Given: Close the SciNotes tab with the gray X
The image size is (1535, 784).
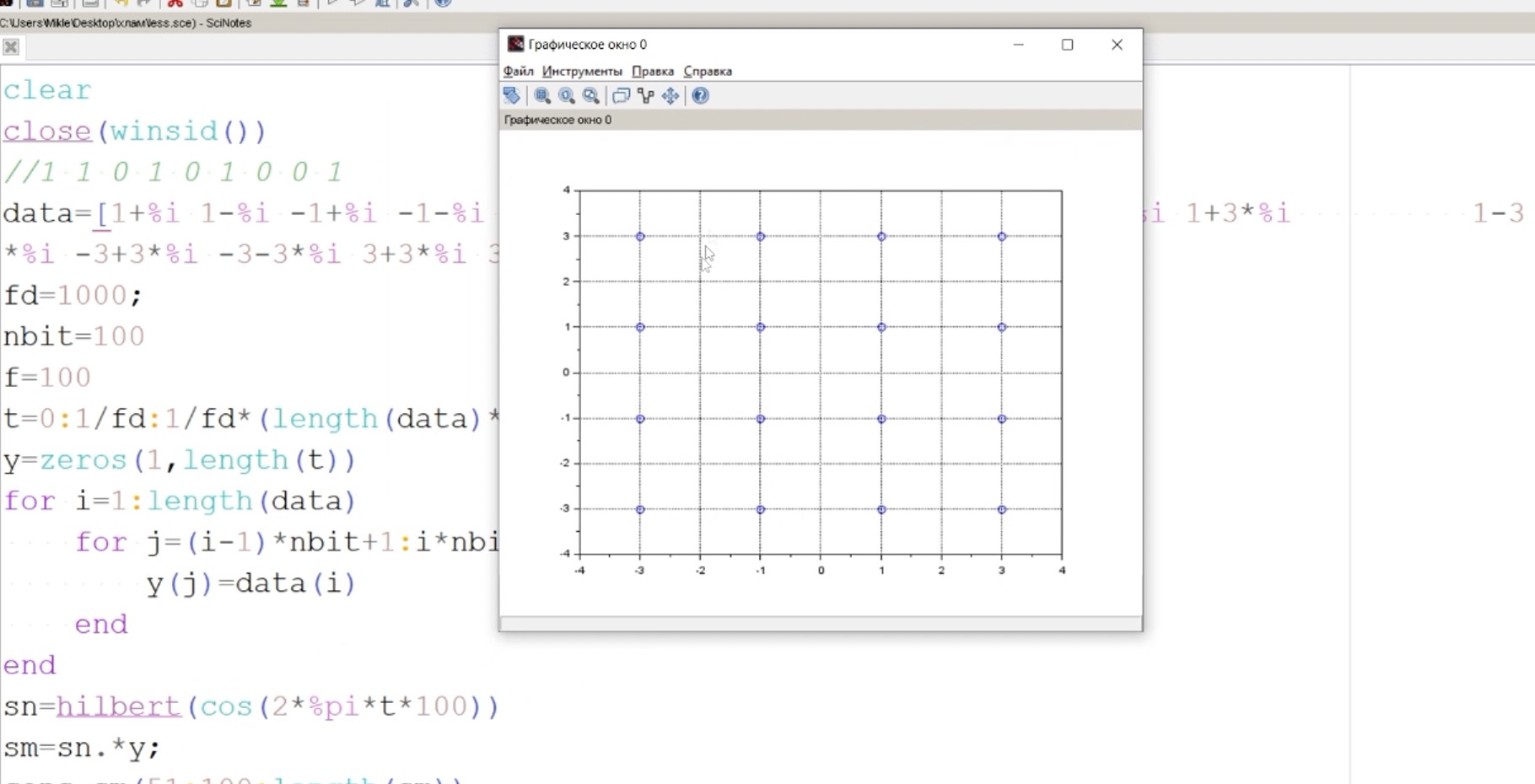Looking at the screenshot, I should click(x=11, y=47).
